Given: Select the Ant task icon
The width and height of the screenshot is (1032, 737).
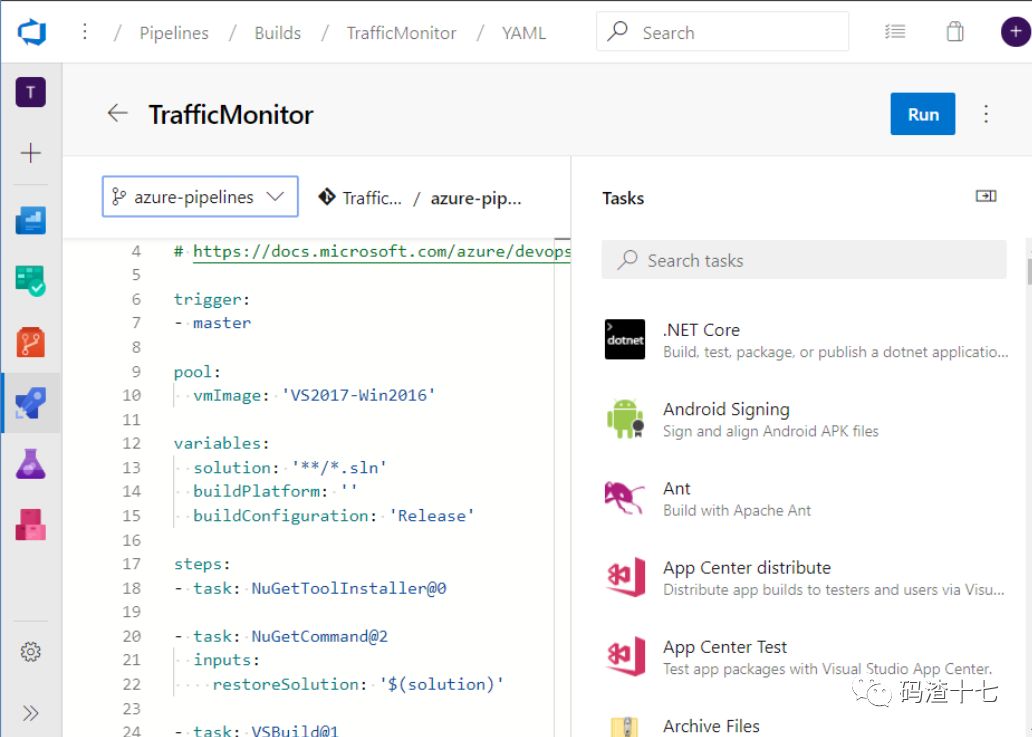Looking at the screenshot, I should pos(625,498).
